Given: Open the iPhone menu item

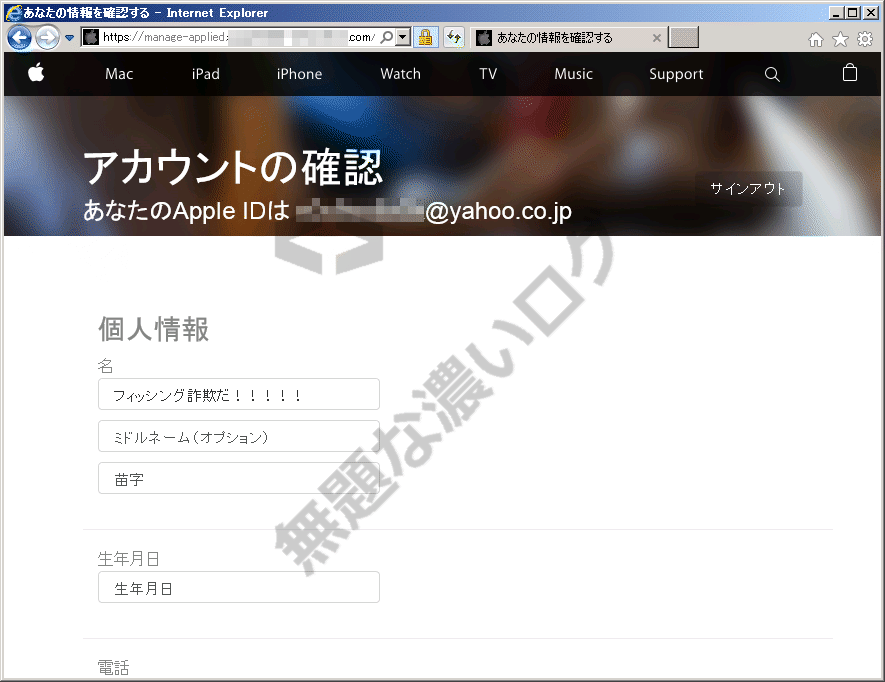Looking at the screenshot, I should pyautogui.click(x=299, y=74).
